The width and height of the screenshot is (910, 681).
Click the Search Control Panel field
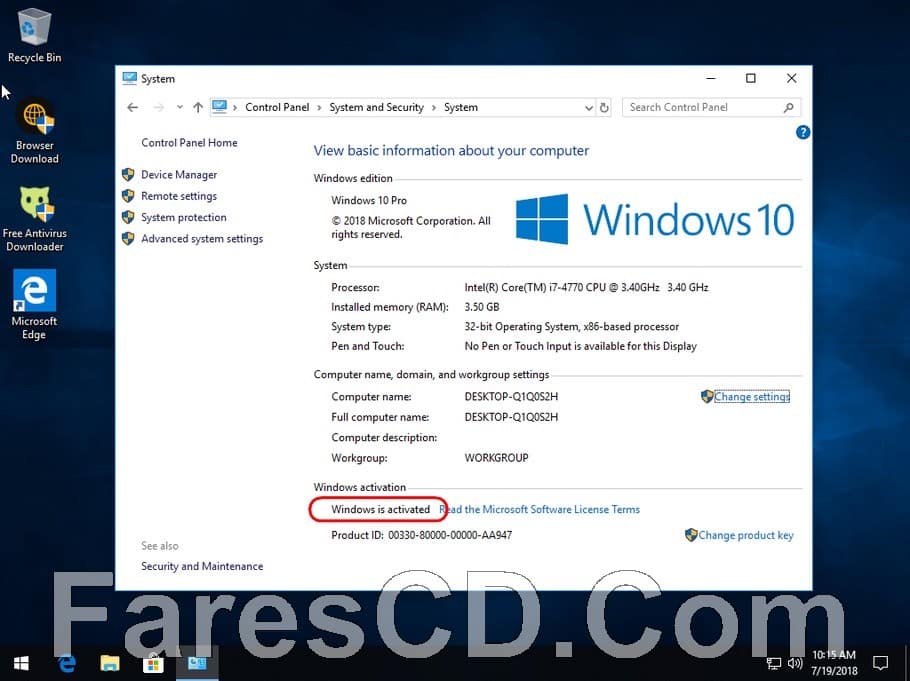point(712,107)
